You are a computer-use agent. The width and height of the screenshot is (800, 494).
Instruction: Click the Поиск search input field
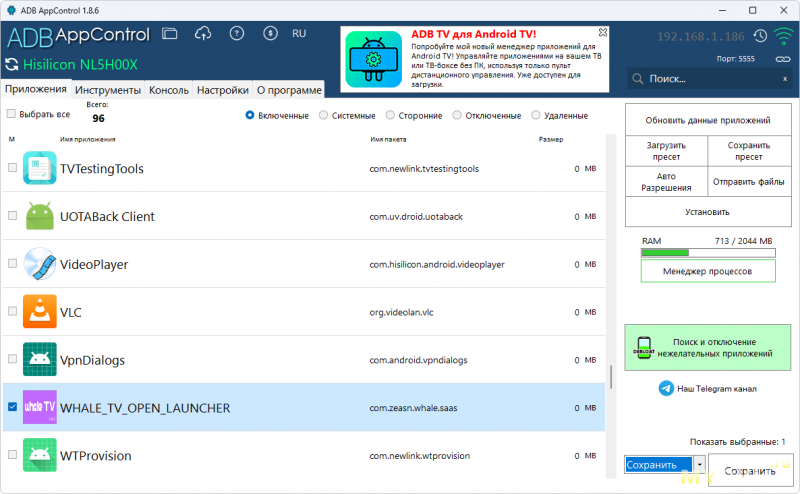[x=709, y=79]
